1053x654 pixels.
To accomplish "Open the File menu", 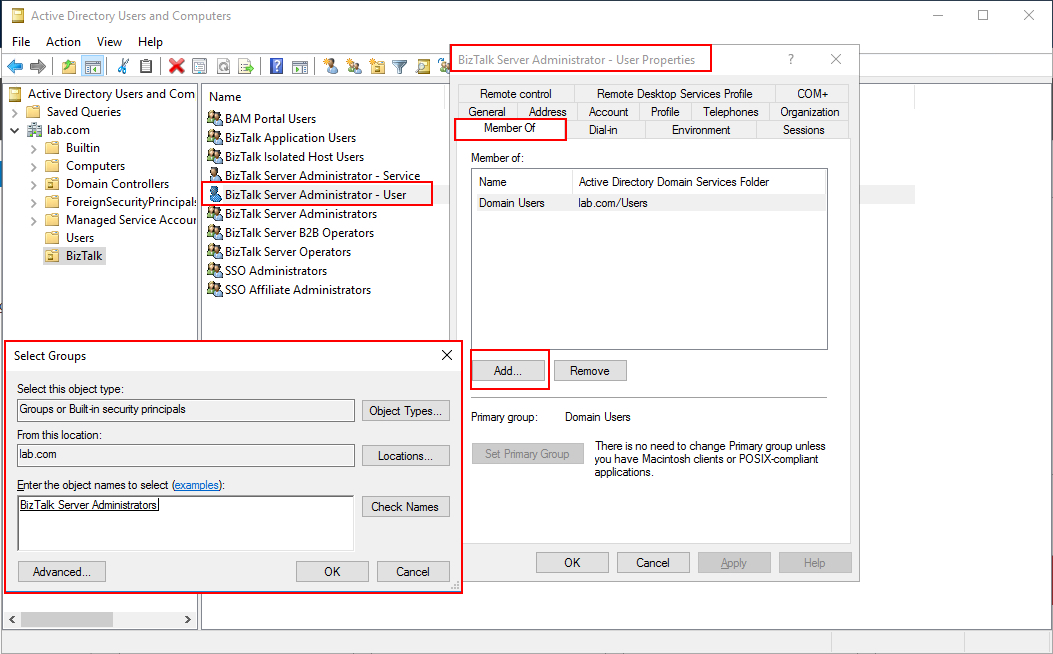I will (21, 42).
